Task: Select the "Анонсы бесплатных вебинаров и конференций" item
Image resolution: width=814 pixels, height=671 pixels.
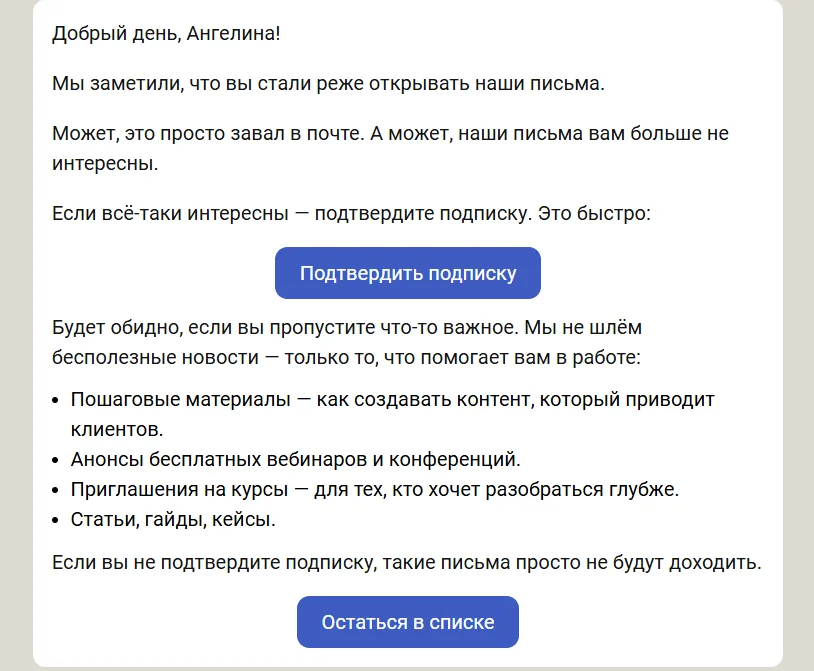Action: [x=296, y=460]
